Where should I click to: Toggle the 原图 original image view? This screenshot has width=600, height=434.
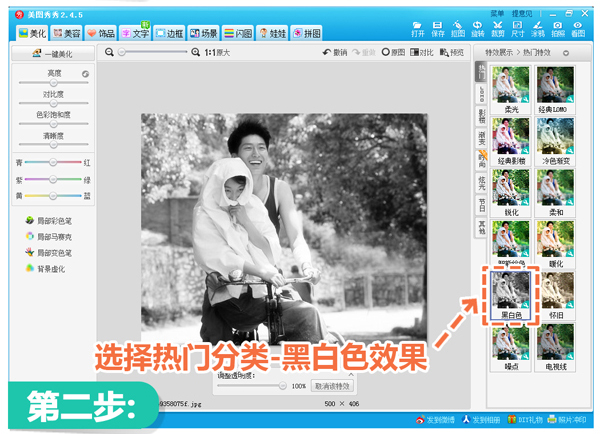(392, 52)
